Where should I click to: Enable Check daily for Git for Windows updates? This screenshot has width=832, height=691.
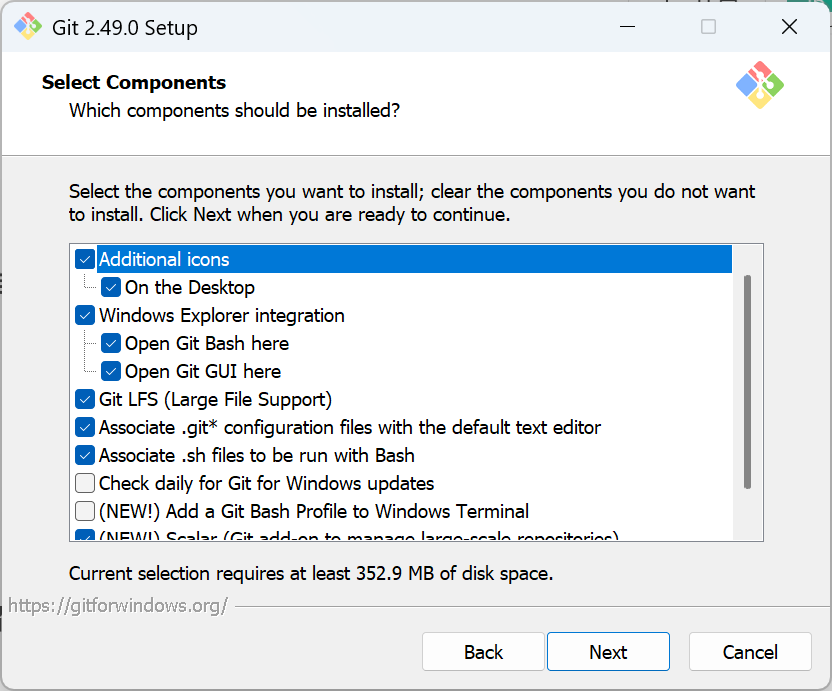[85, 483]
